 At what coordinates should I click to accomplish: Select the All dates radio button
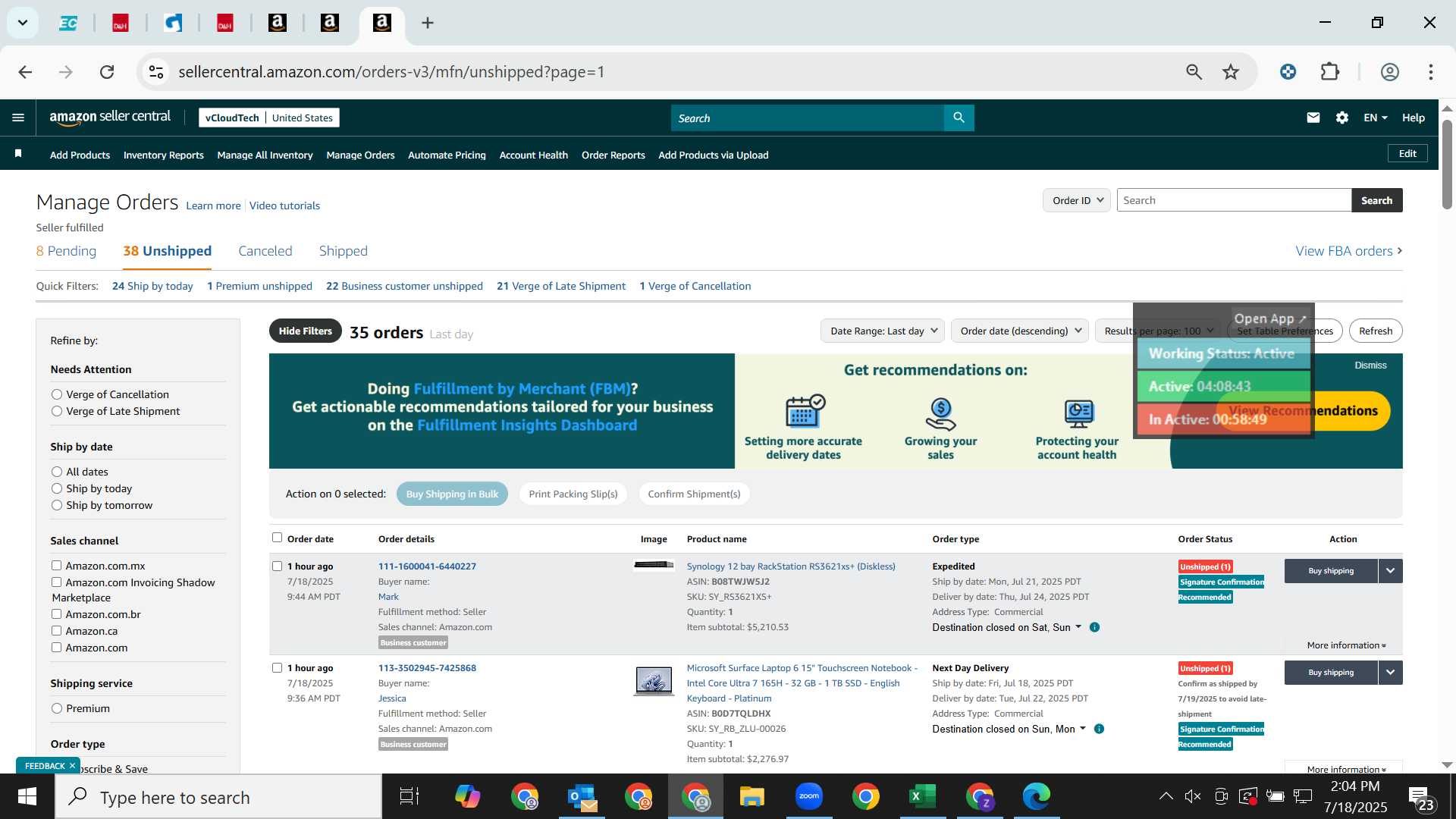point(57,472)
